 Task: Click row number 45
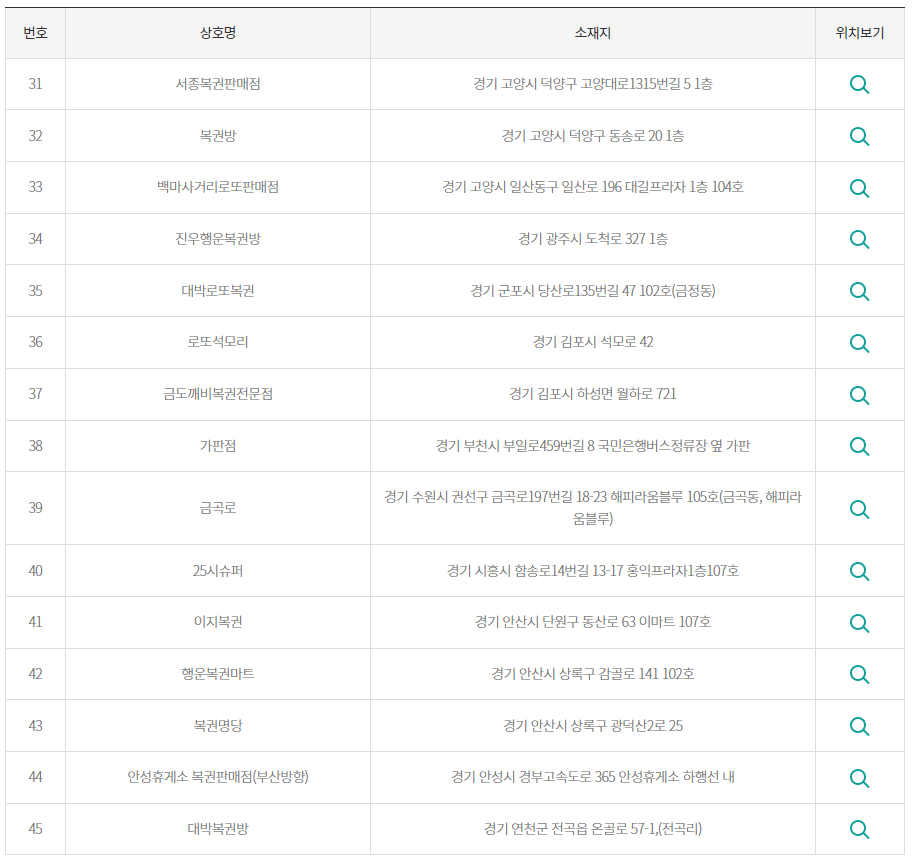(x=35, y=828)
